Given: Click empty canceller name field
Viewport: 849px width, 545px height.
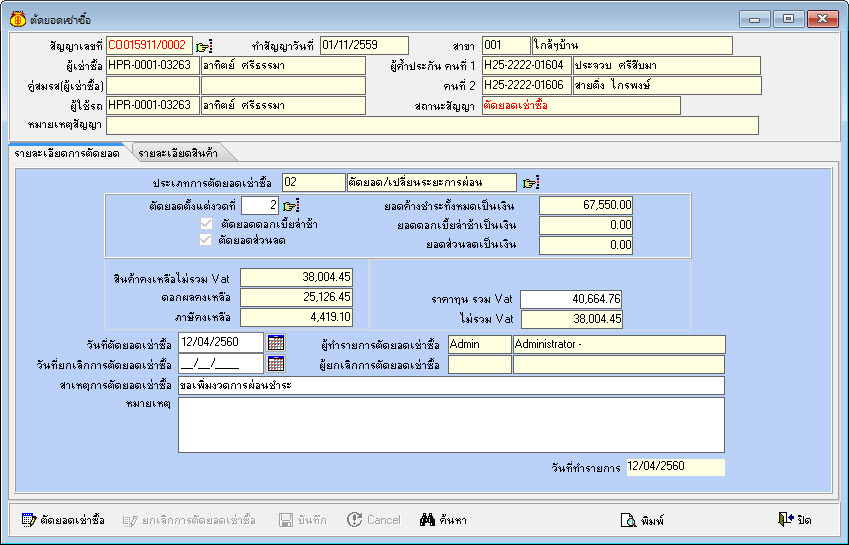Looking at the screenshot, I should tap(619, 365).
